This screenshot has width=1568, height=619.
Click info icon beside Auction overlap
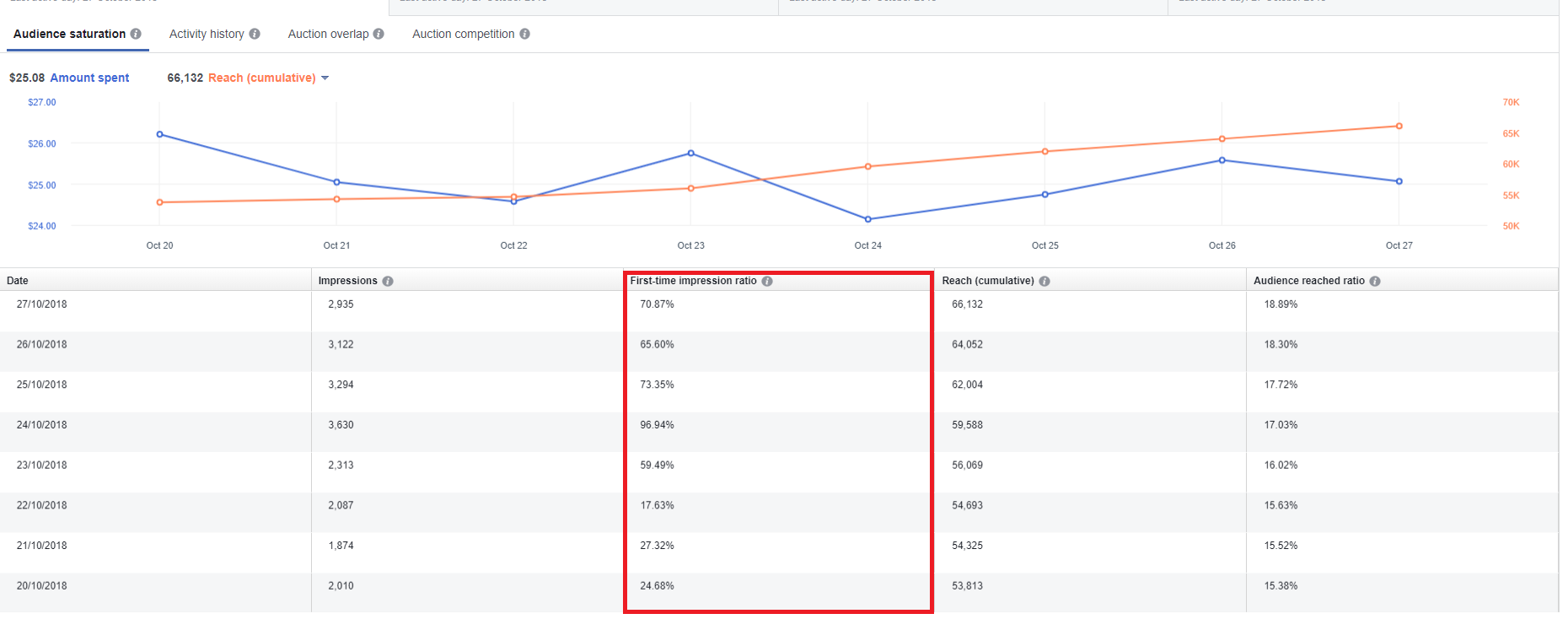coord(379,34)
